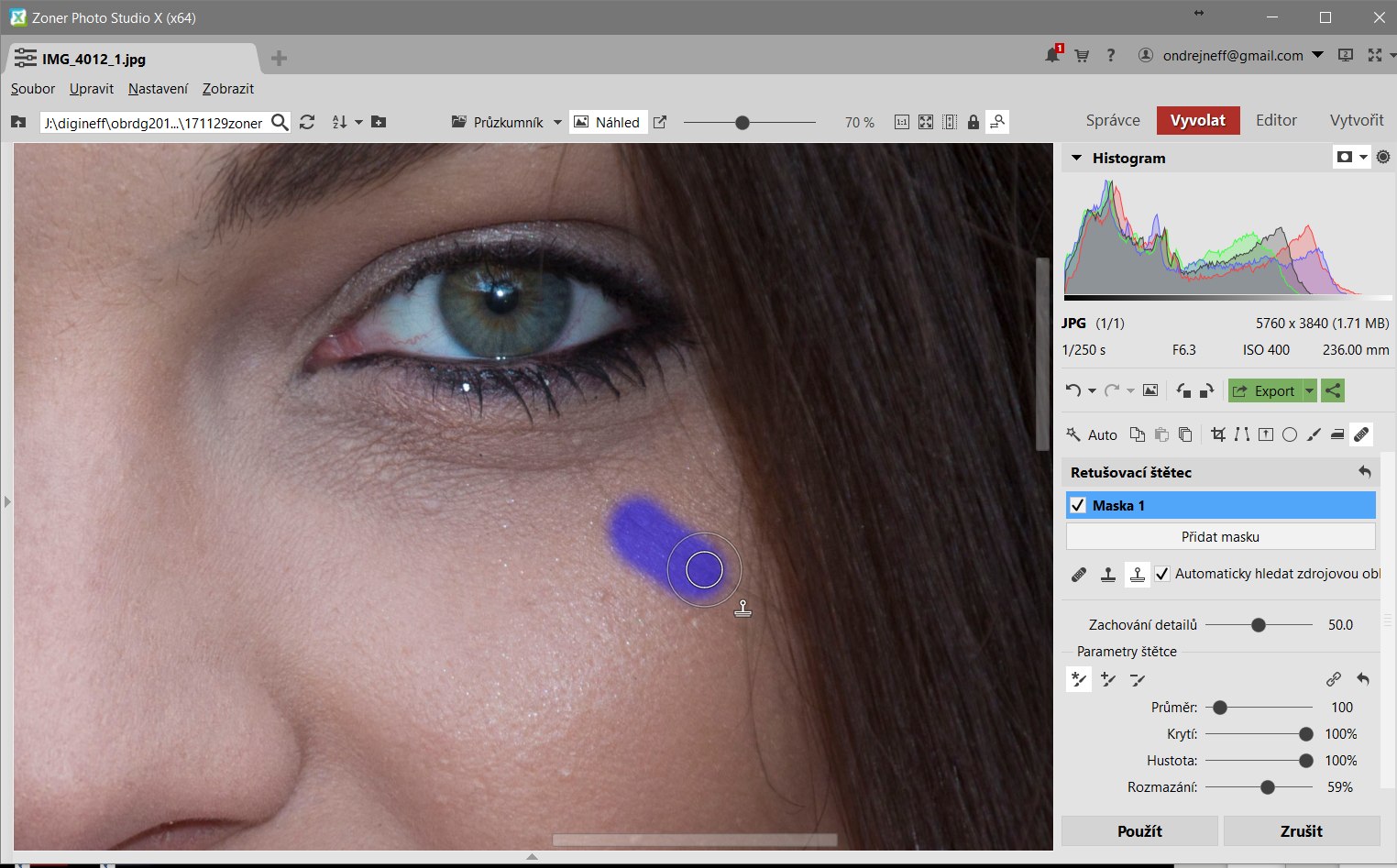
Task: Toggle the zoom lock icon
Action: click(973, 122)
